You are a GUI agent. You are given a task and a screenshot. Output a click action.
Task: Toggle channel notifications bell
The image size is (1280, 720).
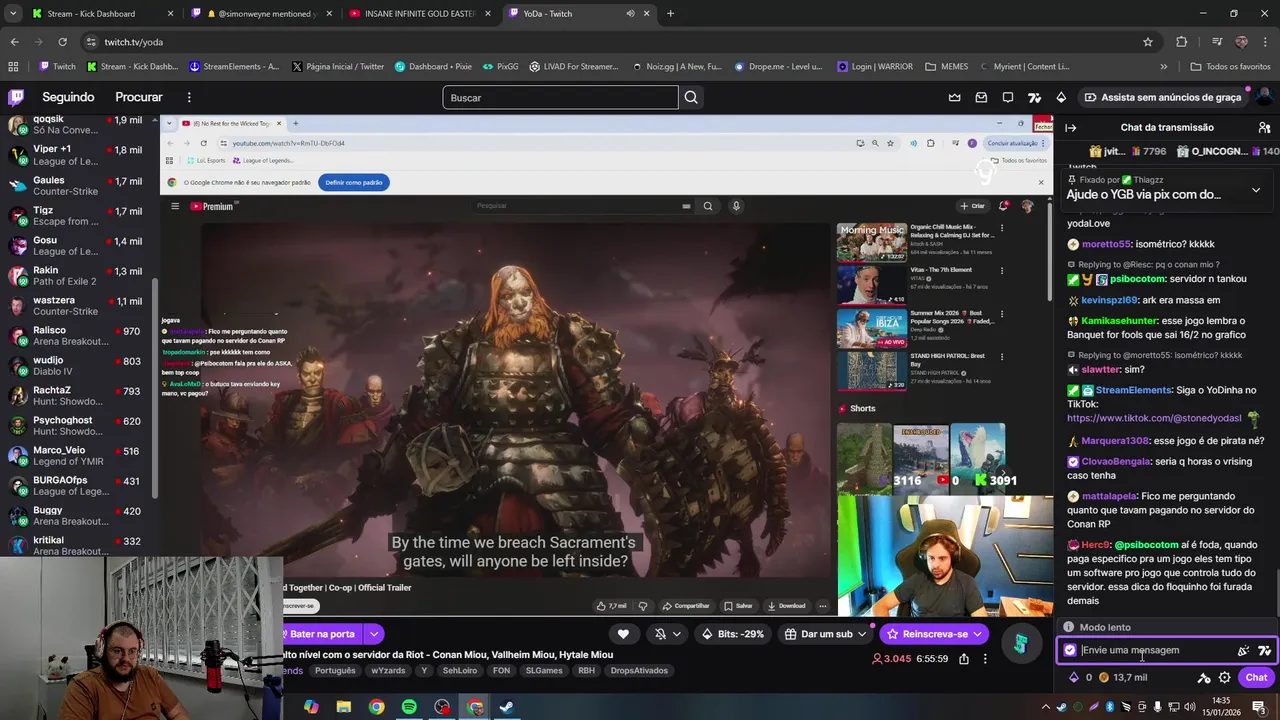tap(660, 634)
